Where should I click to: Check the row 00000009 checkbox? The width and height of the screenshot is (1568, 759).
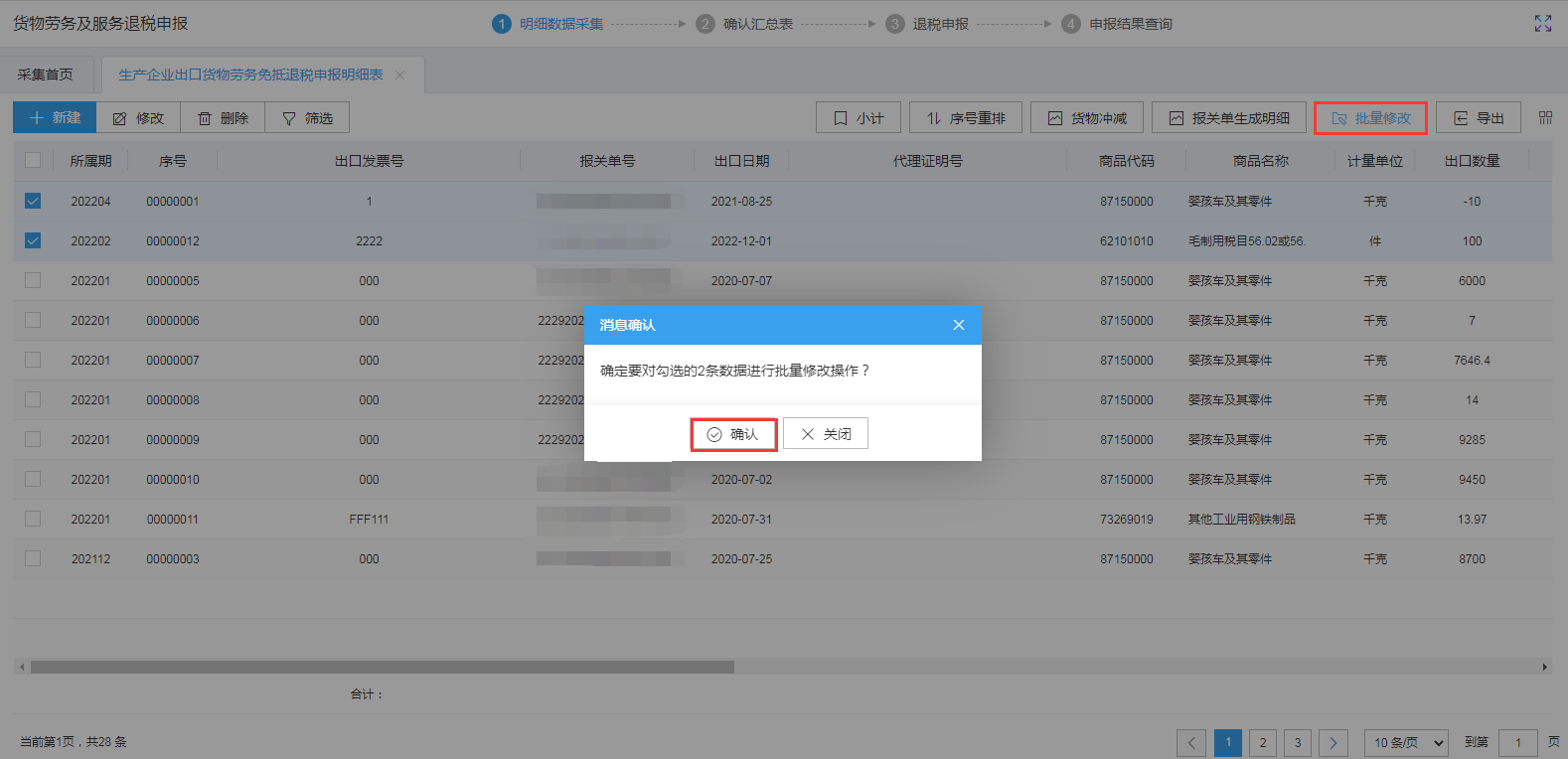pos(33,439)
